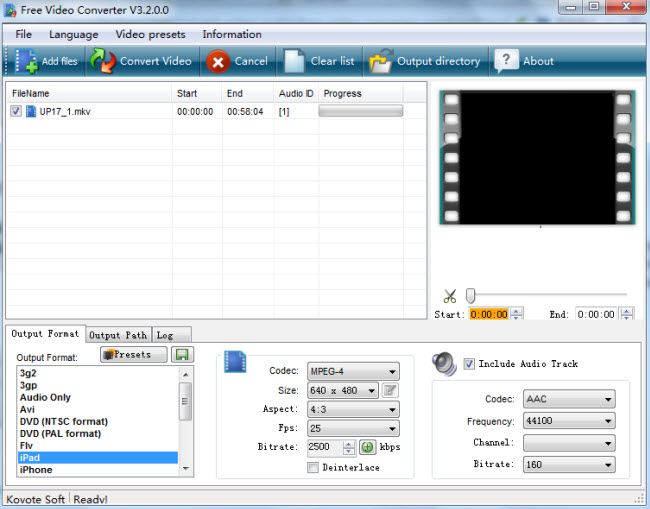Click the Output directory label
This screenshot has height=509, width=650.
coord(439,61)
